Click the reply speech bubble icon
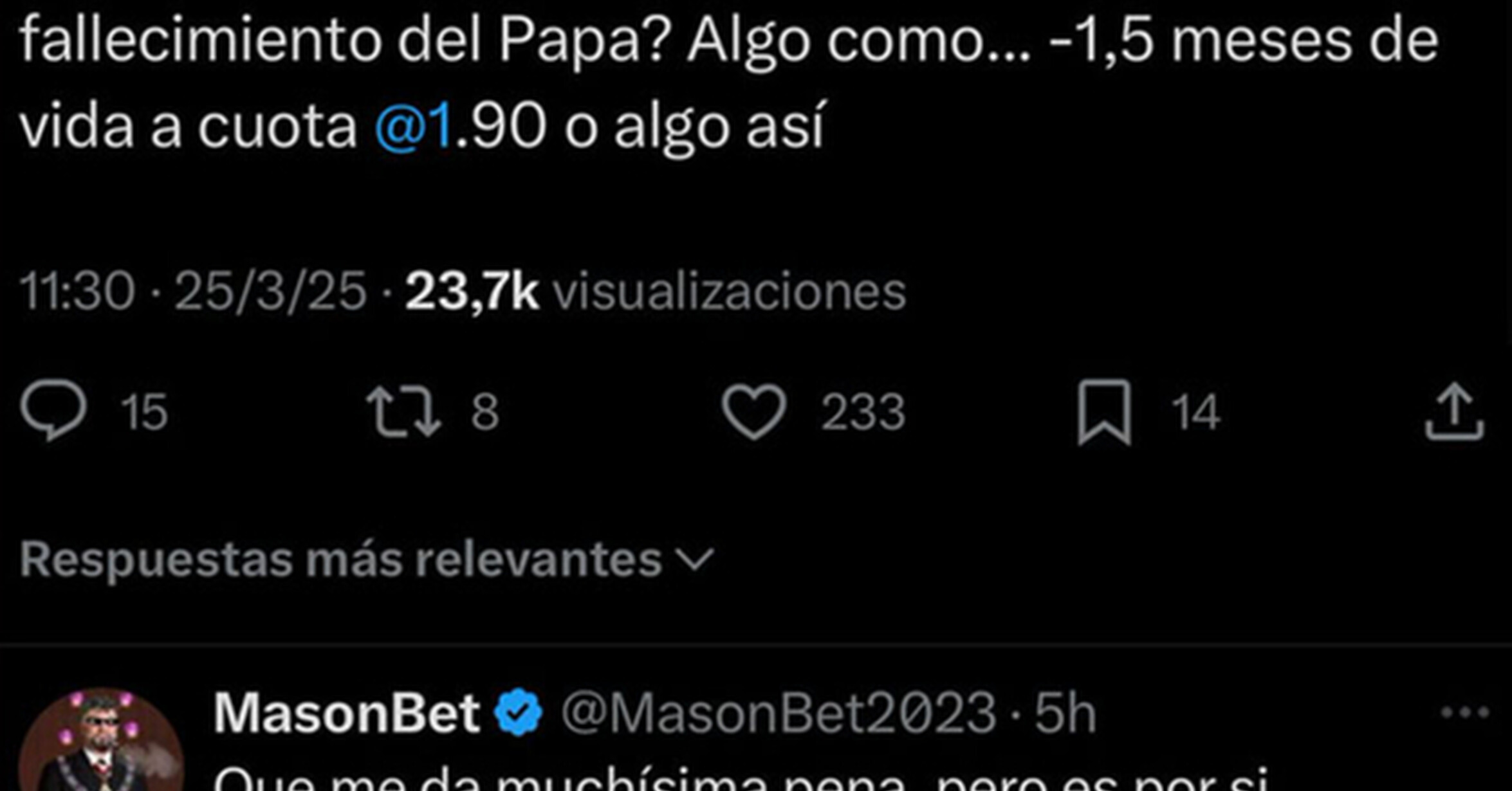Screen dimensions: 1512x791 tap(53, 412)
